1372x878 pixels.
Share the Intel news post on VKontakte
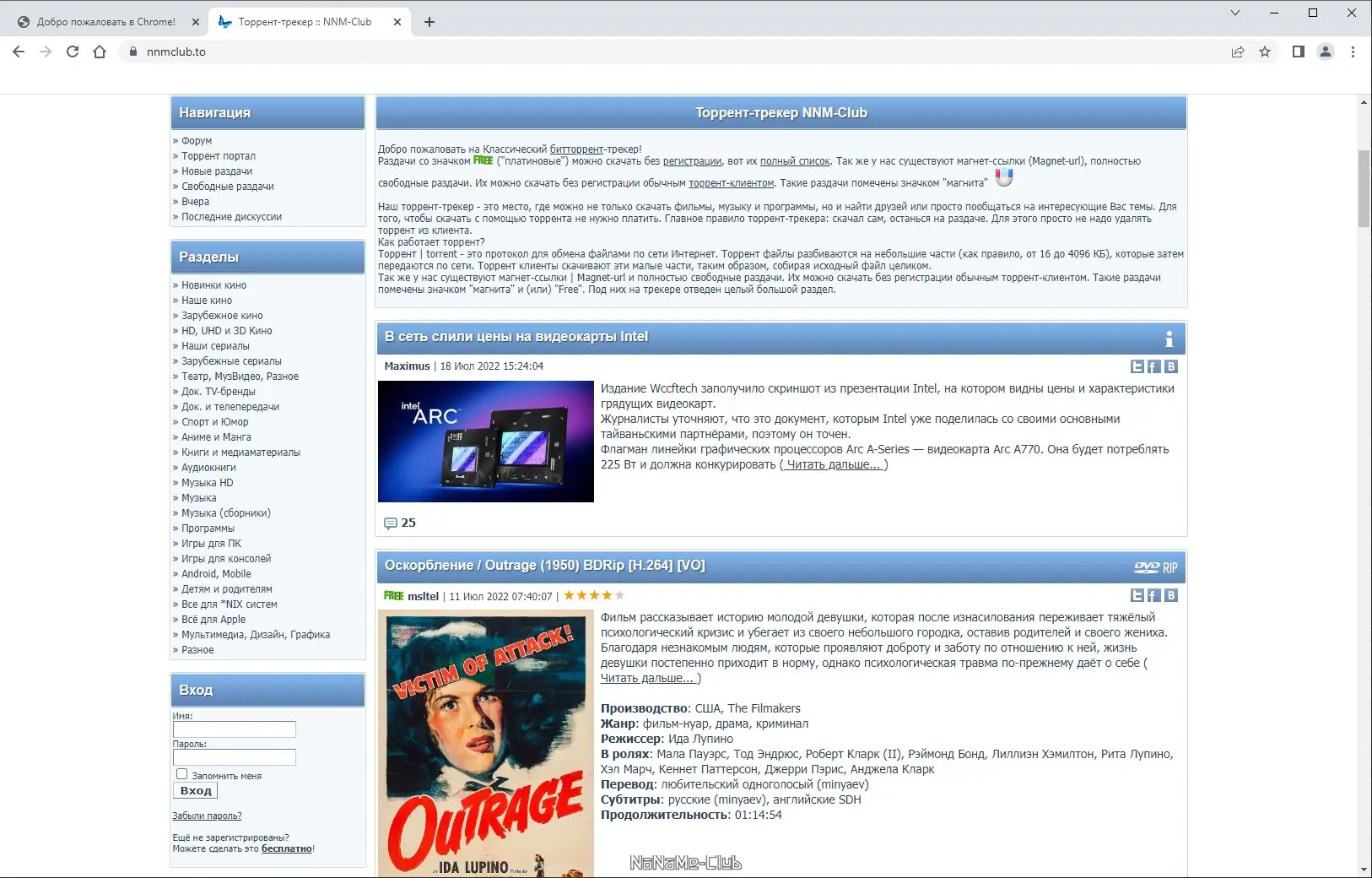pos(1171,366)
